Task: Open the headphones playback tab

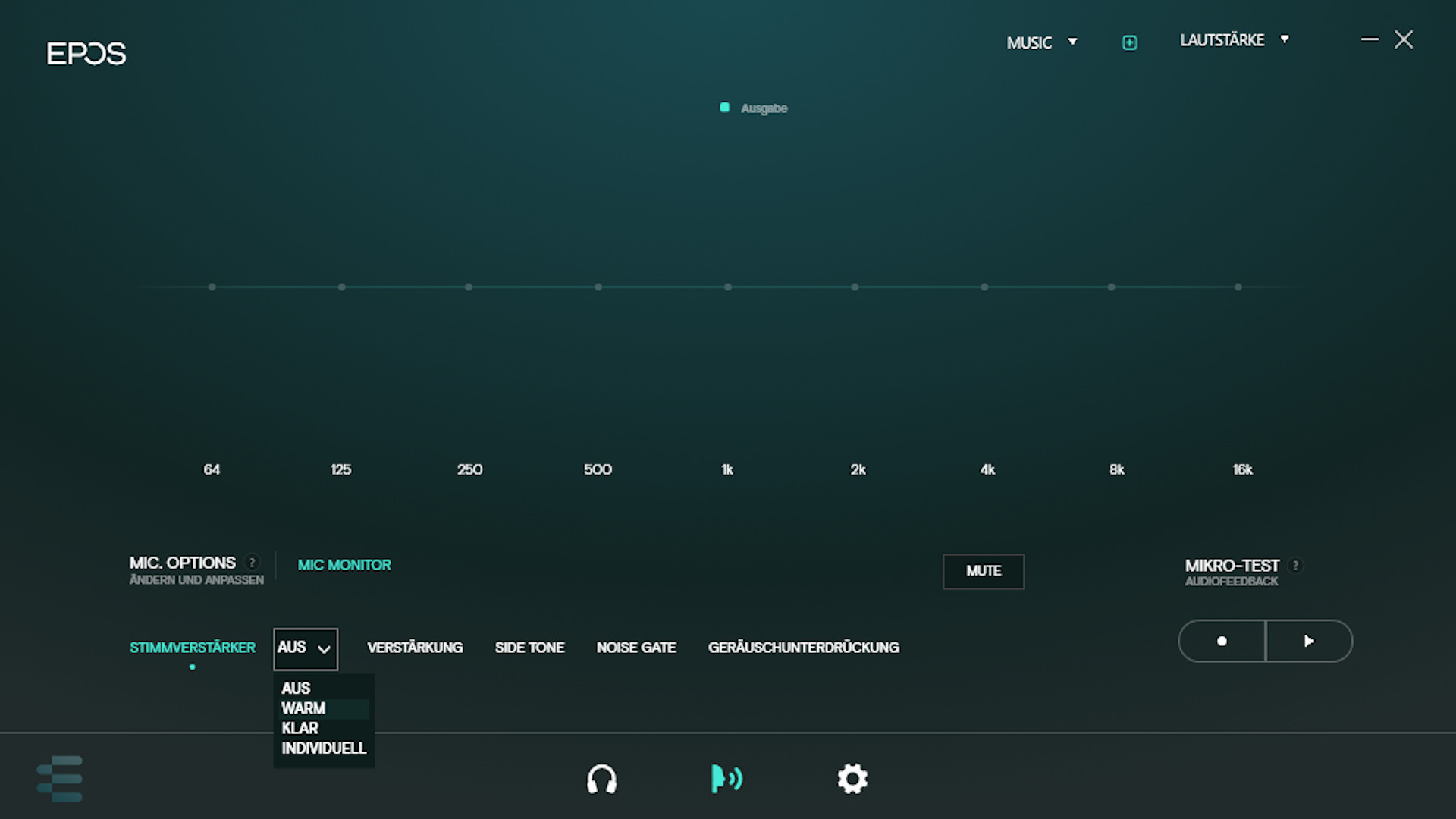Action: click(x=601, y=779)
